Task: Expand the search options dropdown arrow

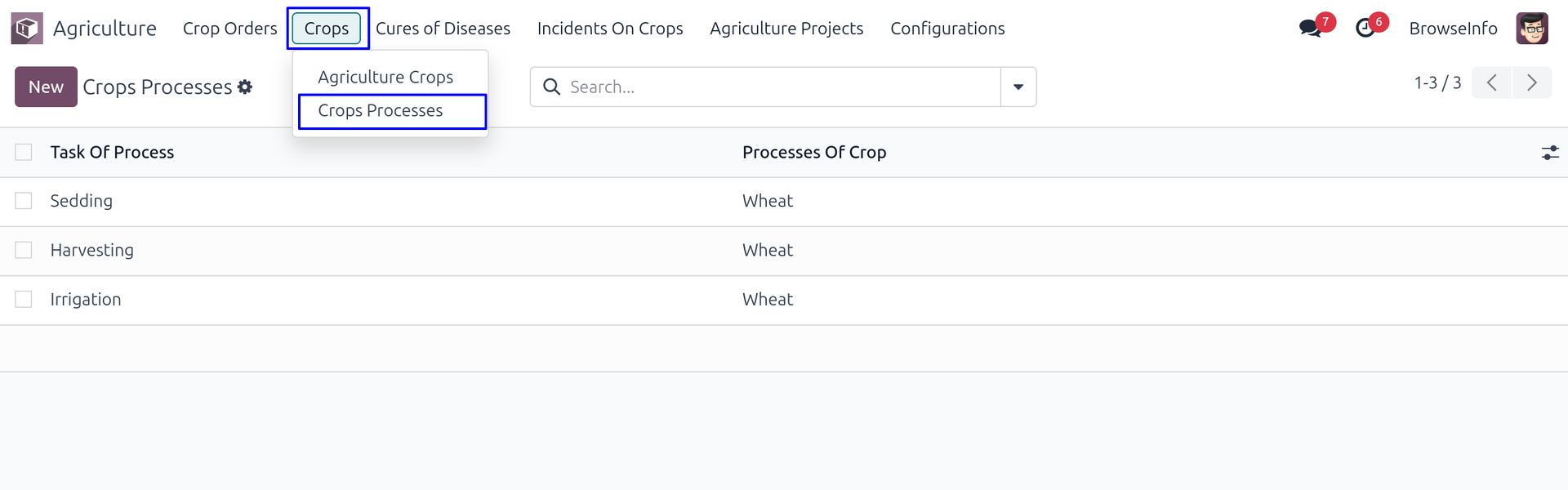Action: pos(1018,87)
